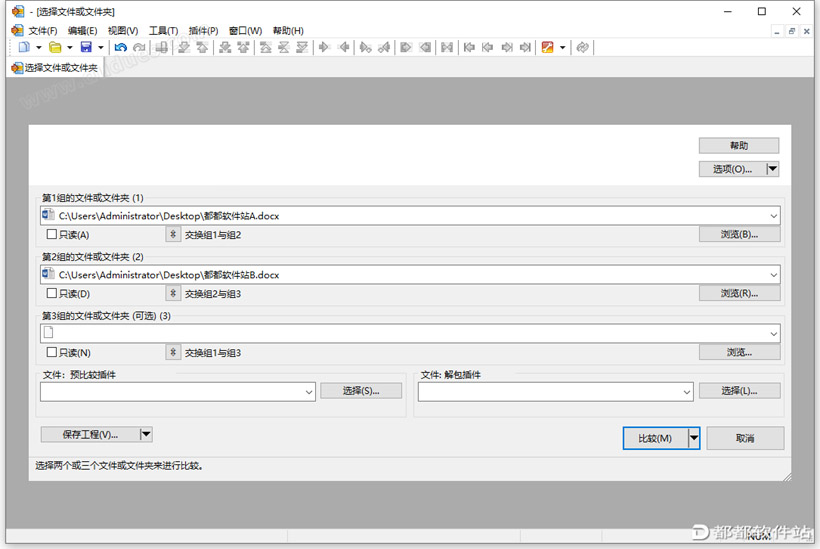Click the Open folder toolbar icon

pos(55,48)
